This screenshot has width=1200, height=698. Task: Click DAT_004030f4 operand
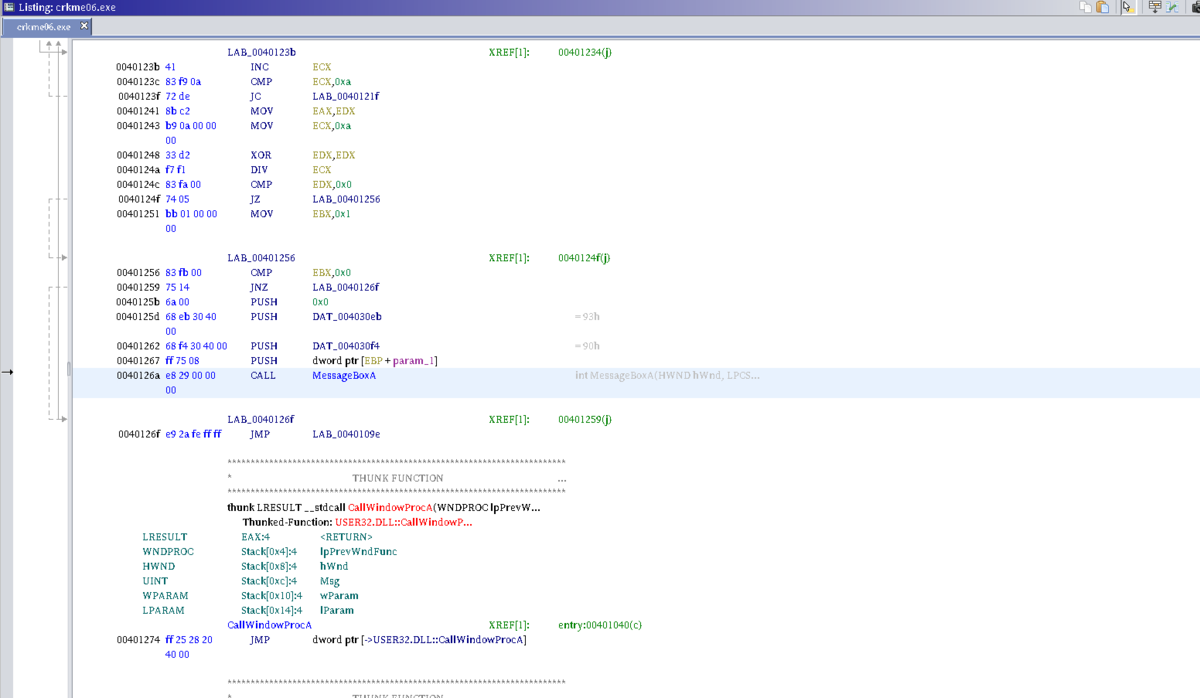[346, 346]
